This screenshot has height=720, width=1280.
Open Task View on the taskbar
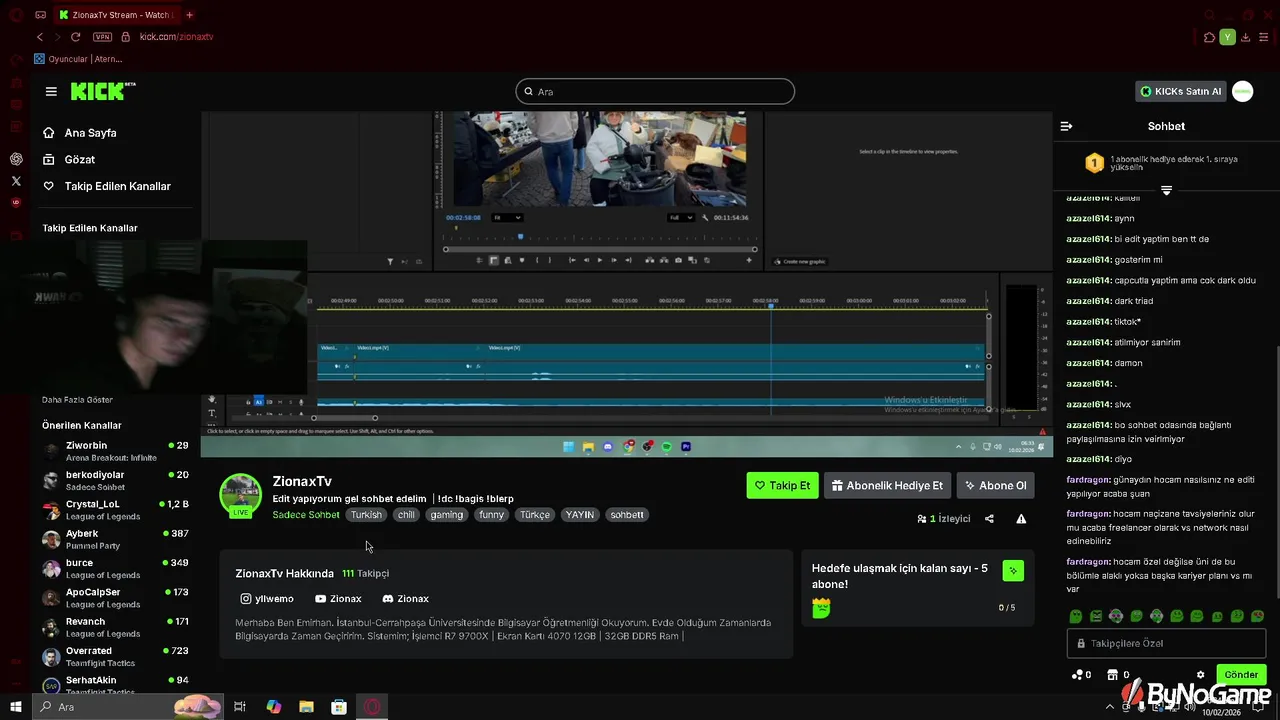click(x=240, y=707)
